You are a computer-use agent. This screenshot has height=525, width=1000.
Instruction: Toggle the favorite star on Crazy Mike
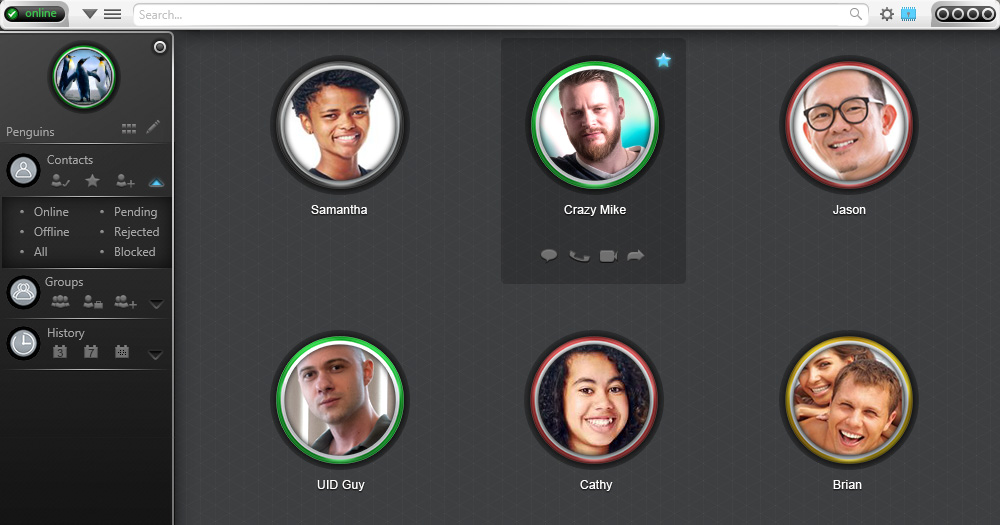click(663, 60)
